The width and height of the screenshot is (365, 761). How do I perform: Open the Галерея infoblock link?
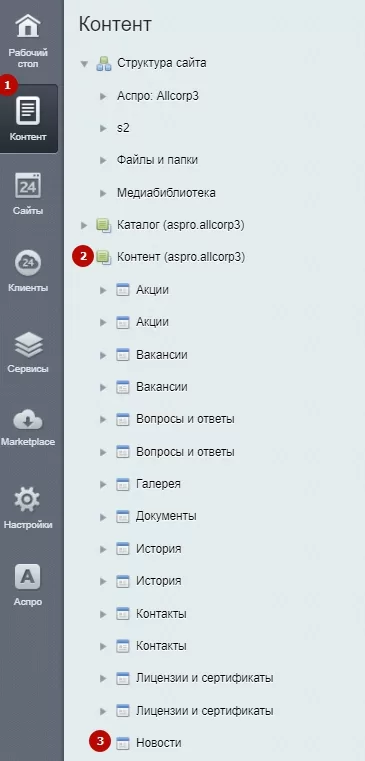pyautogui.click(x=158, y=484)
